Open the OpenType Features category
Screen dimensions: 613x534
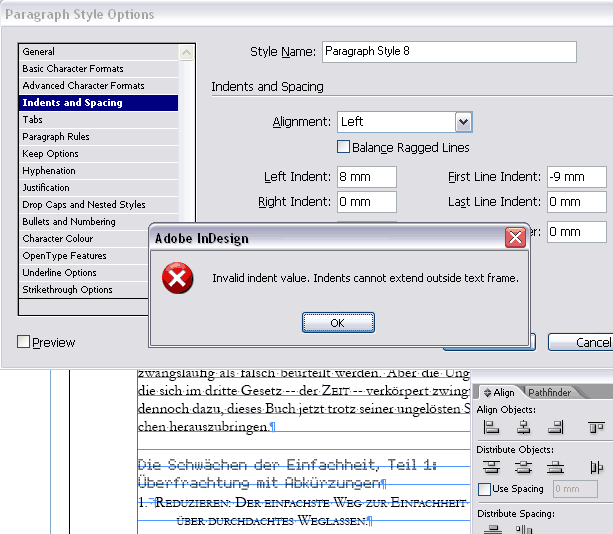coord(84,256)
